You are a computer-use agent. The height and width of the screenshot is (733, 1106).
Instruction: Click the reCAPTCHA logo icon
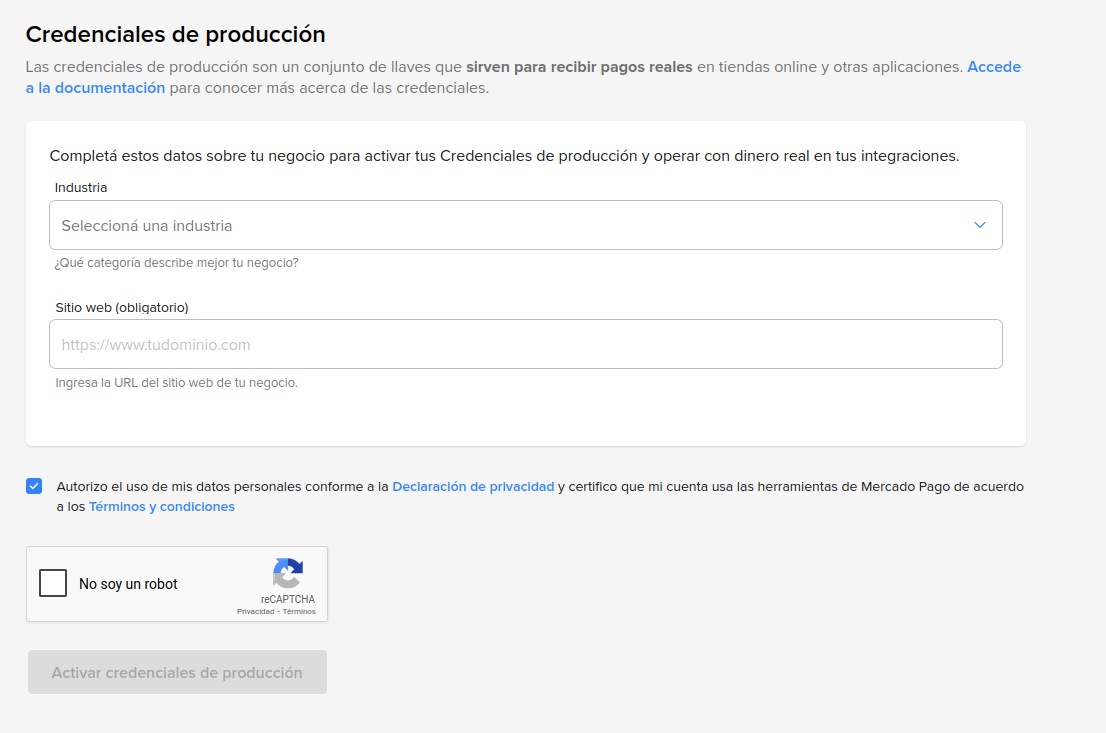pyautogui.click(x=287, y=574)
